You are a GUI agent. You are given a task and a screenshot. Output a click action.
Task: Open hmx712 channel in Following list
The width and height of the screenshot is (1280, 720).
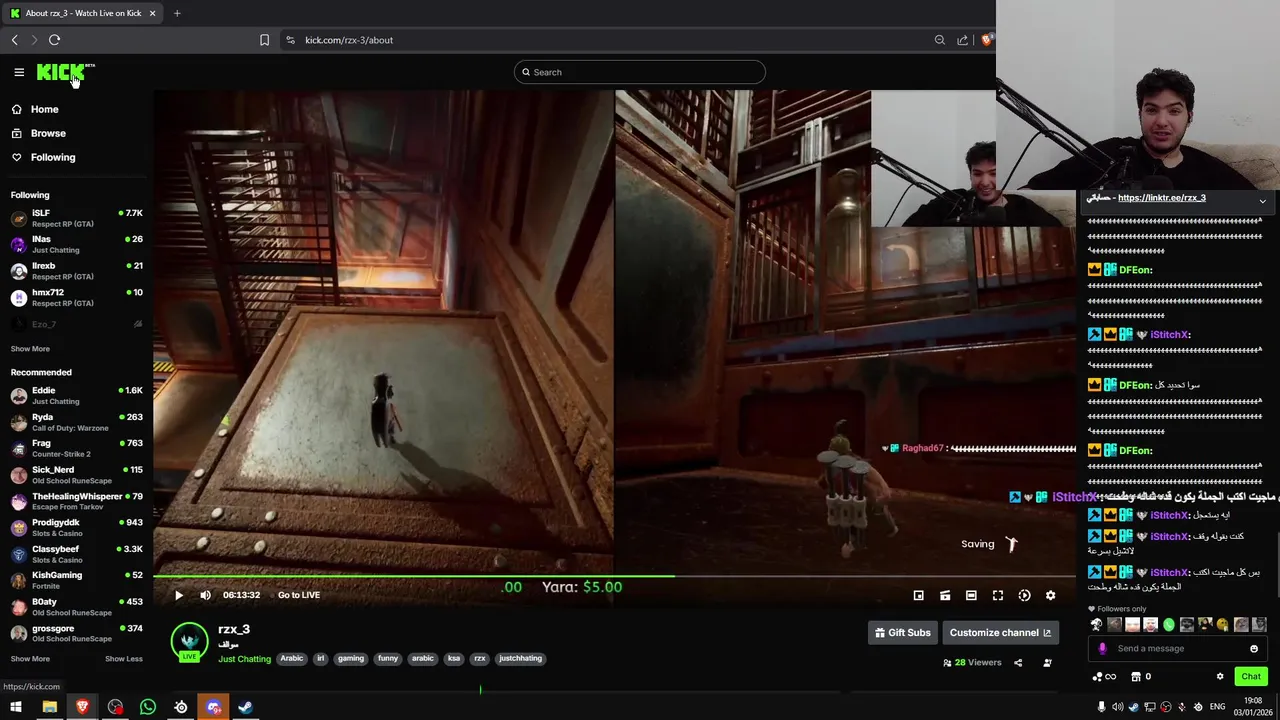click(76, 297)
